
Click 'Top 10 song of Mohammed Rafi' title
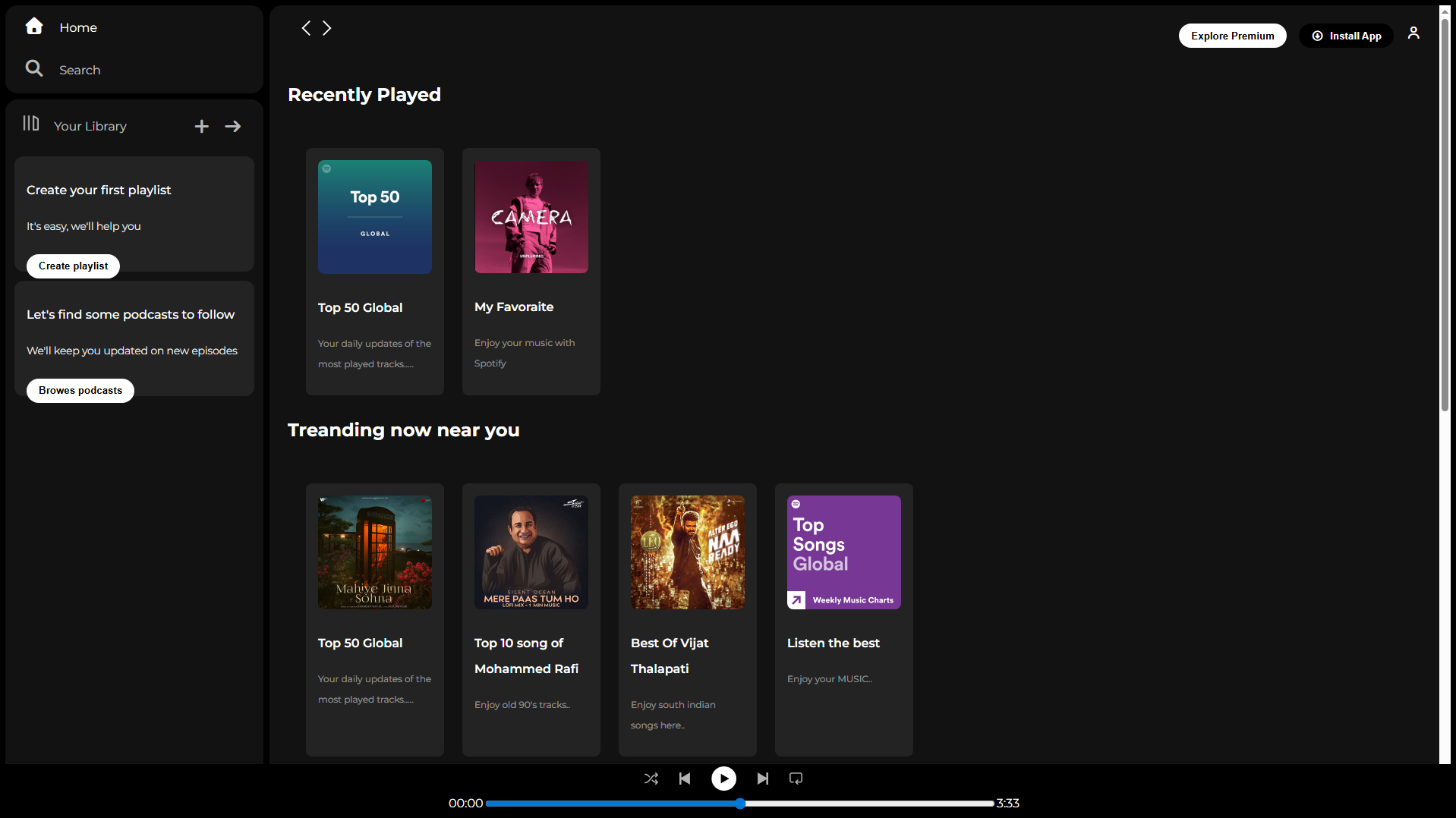pos(527,656)
